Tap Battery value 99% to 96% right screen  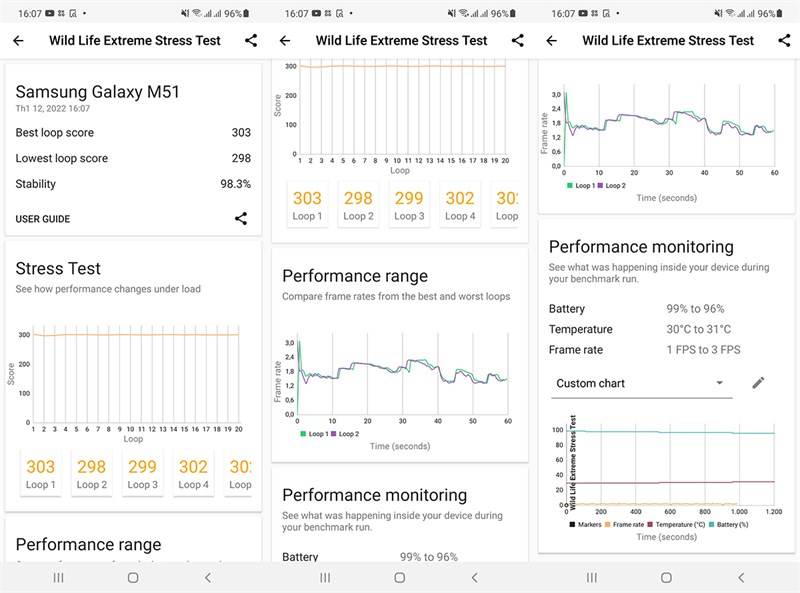tap(695, 309)
